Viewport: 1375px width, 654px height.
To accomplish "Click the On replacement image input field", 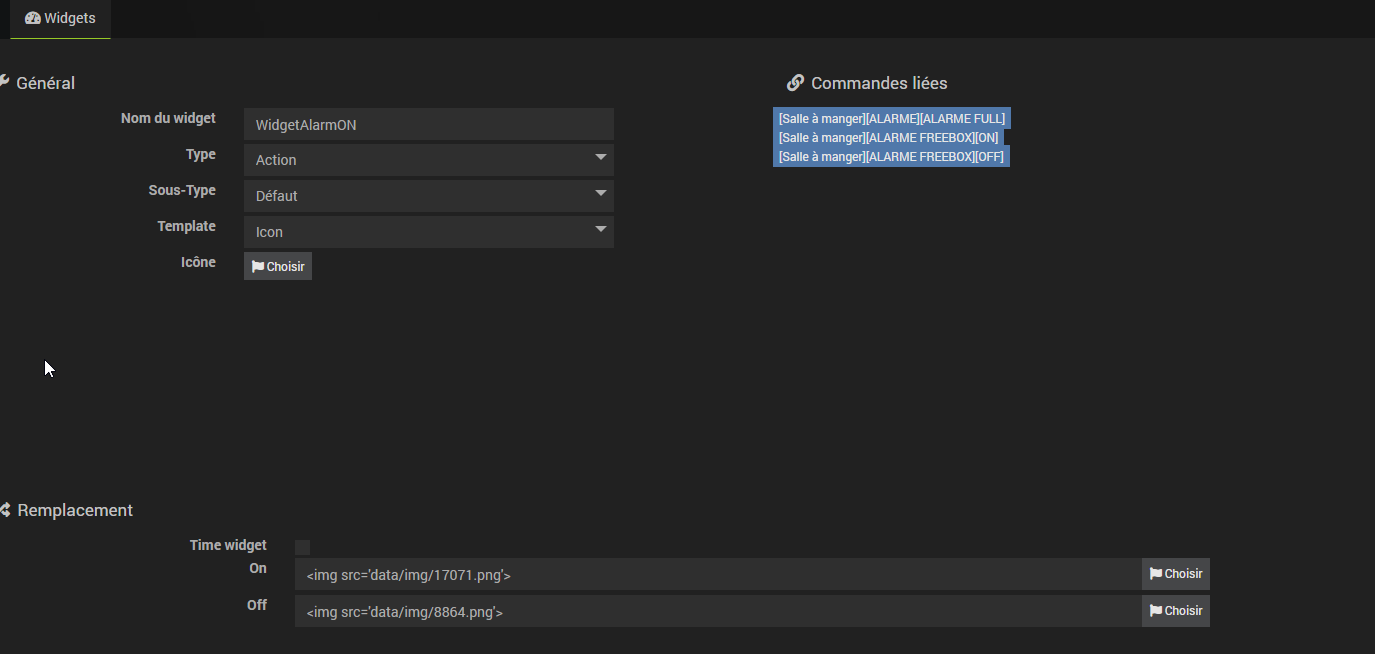I will pyautogui.click(x=717, y=575).
